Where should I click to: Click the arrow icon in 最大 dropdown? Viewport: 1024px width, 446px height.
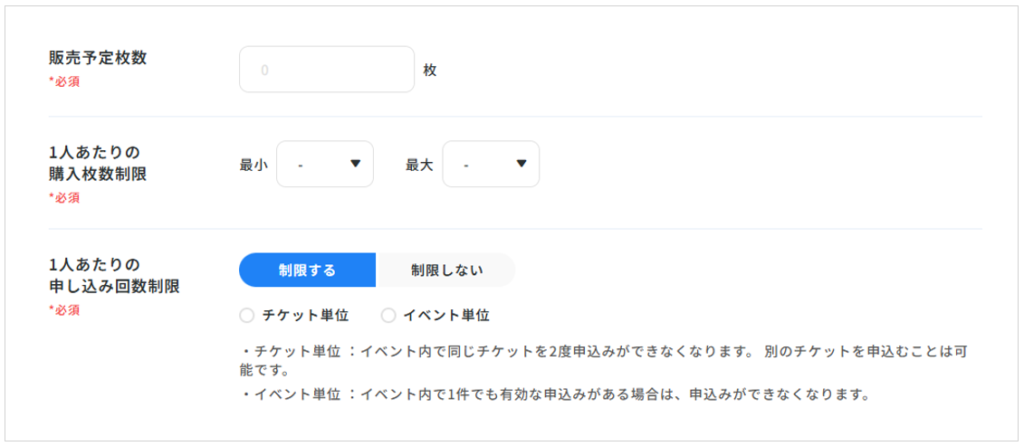click(x=521, y=164)
